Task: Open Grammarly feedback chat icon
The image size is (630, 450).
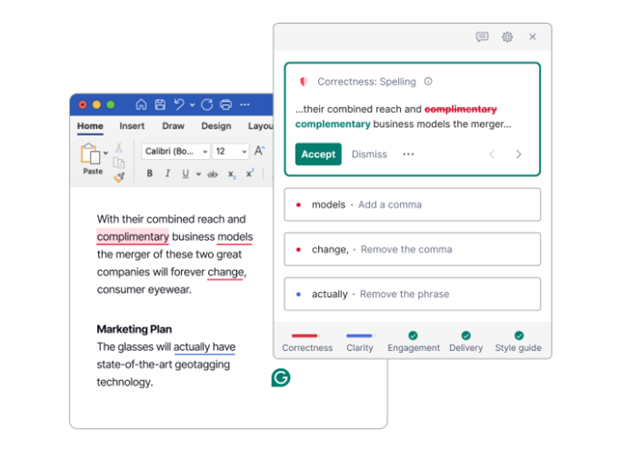Action: pyautogui.click(x=482, y=37)
